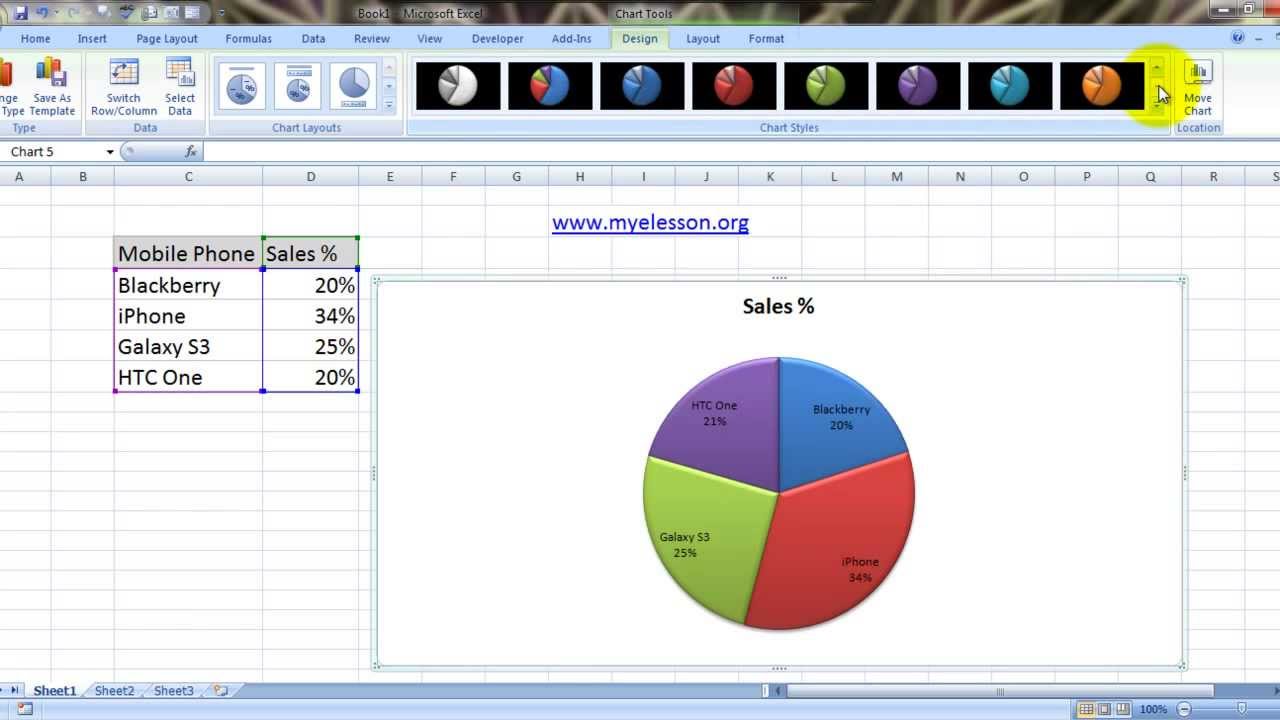Image resolution: width=1280 pixels, height=720 pixels.
Task: Select the chart title Sales %
Action: click(778, 306)
